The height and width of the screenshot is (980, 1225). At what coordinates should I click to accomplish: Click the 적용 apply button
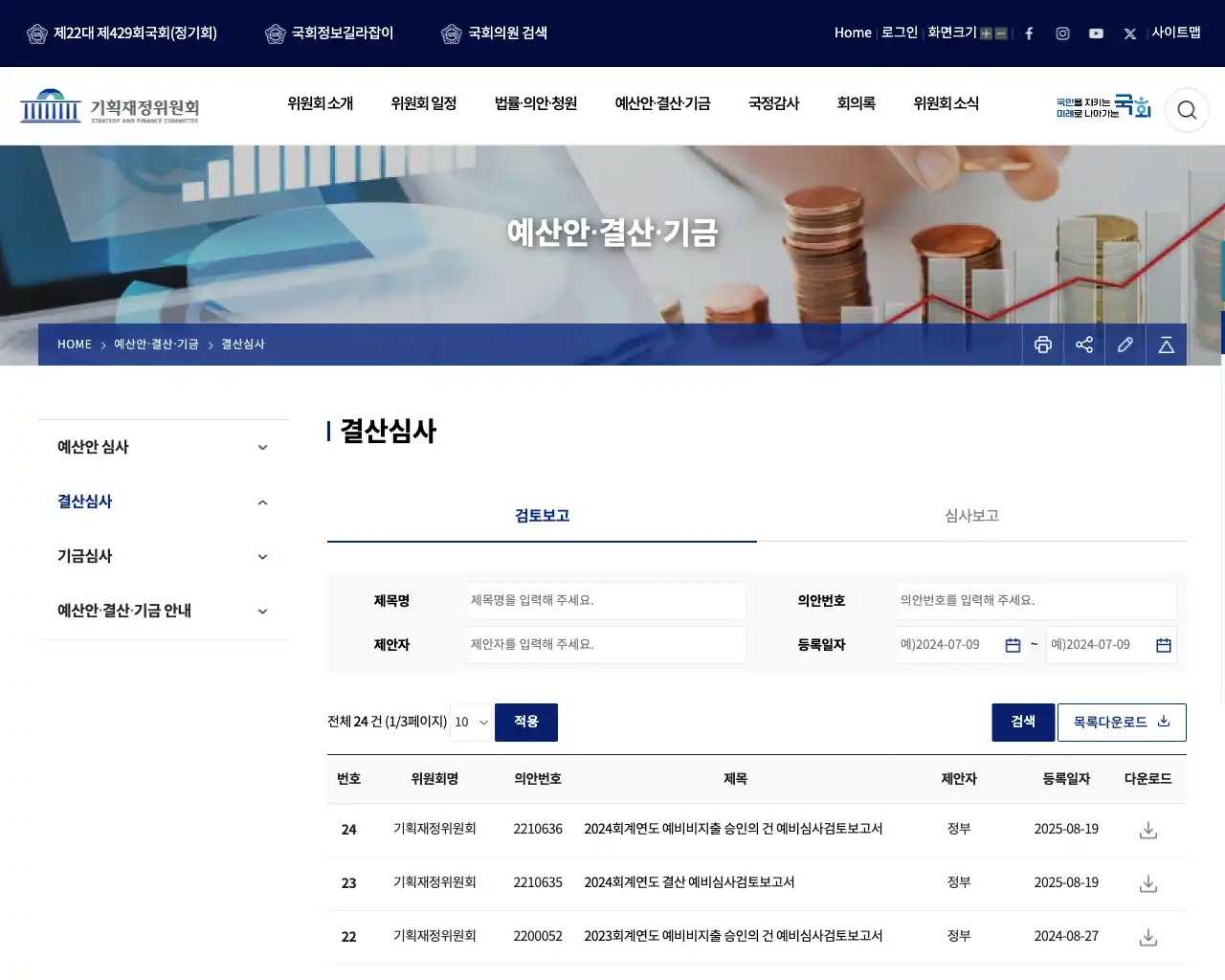[526, 723]
